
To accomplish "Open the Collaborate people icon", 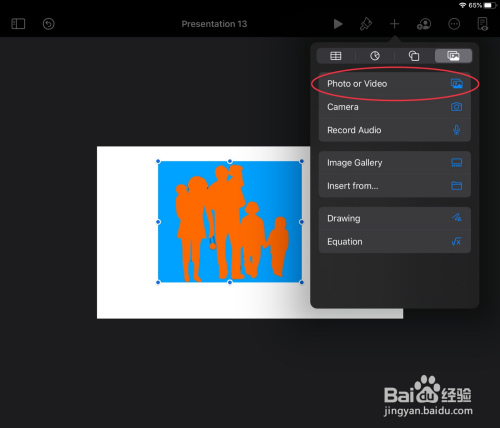I will tap(424, 24).
